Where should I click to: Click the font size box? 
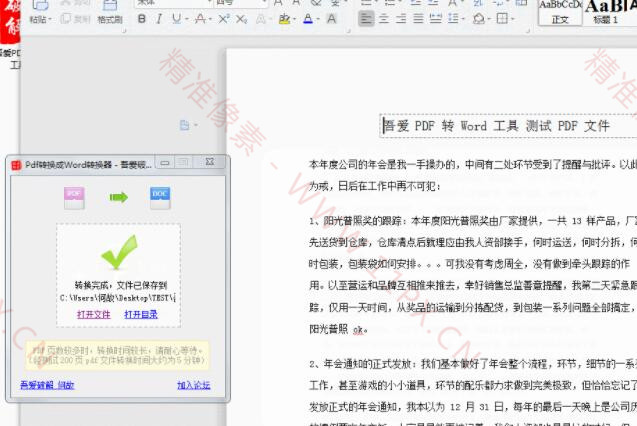(x=240, y=3)
